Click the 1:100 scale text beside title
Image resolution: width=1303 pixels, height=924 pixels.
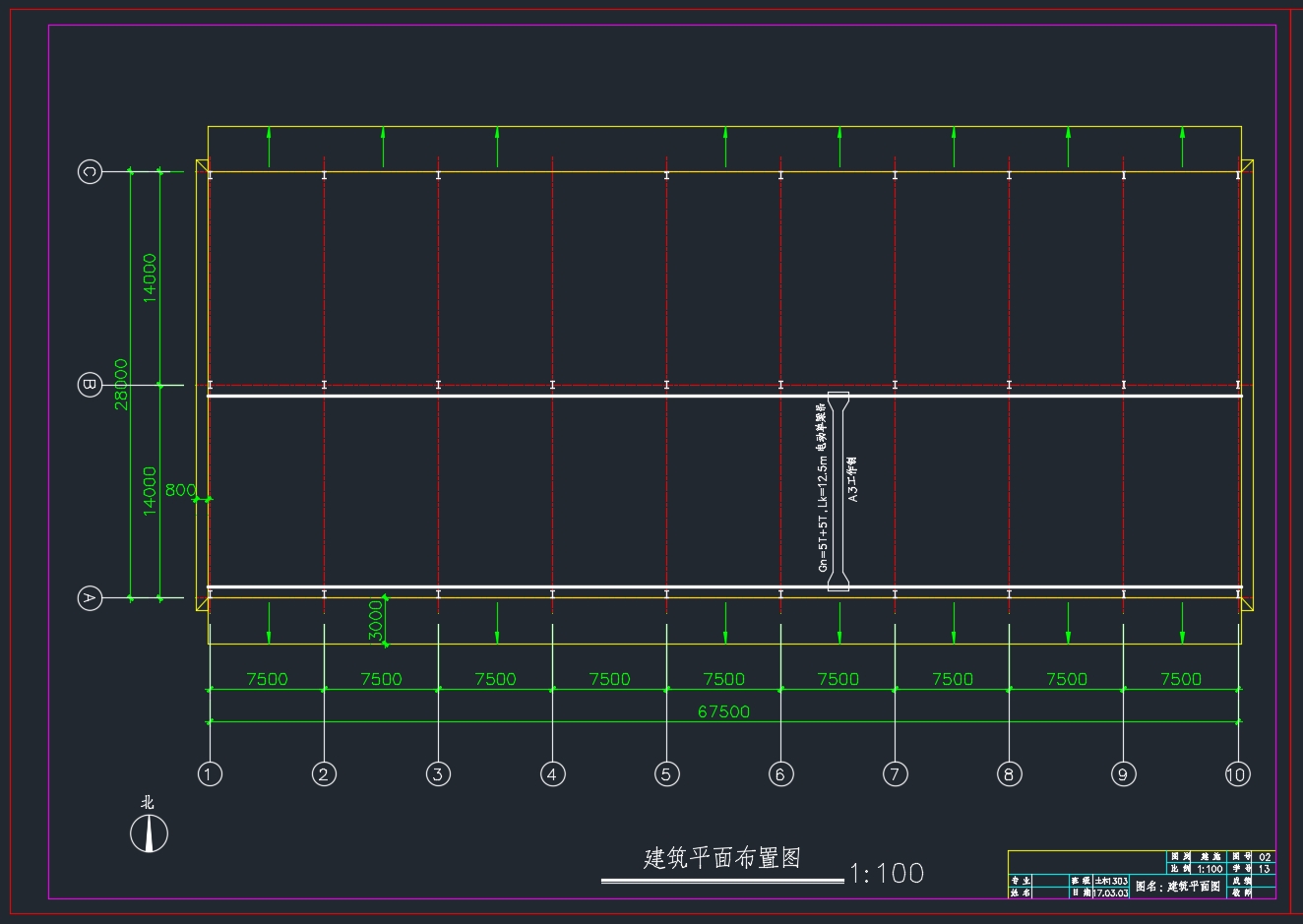click(x=887, y=873)
